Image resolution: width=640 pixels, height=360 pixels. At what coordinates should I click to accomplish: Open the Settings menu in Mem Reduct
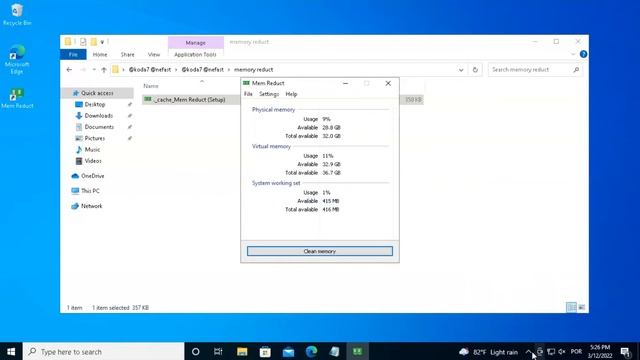269,94
